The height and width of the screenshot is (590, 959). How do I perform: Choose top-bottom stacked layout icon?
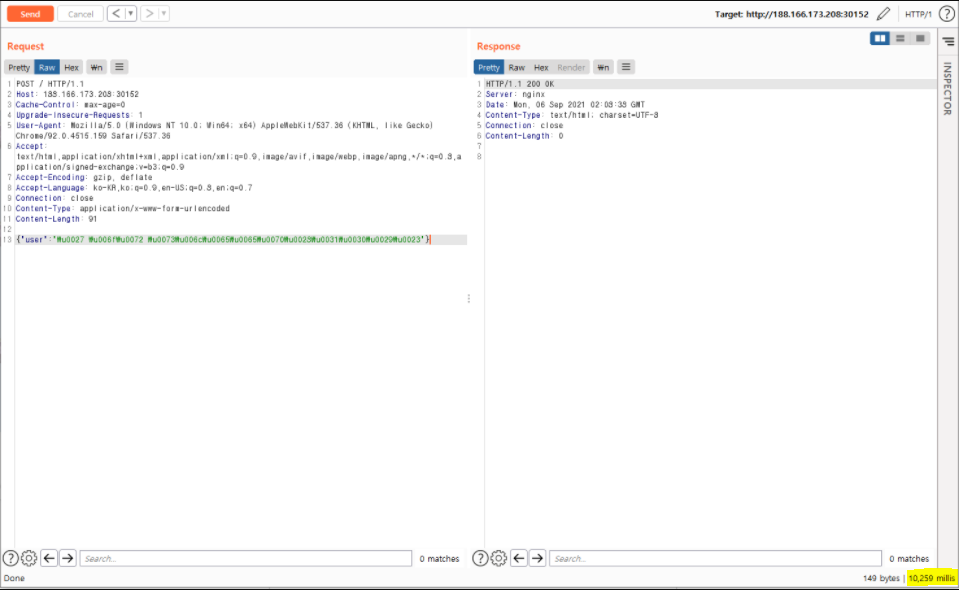pos(900,39)
